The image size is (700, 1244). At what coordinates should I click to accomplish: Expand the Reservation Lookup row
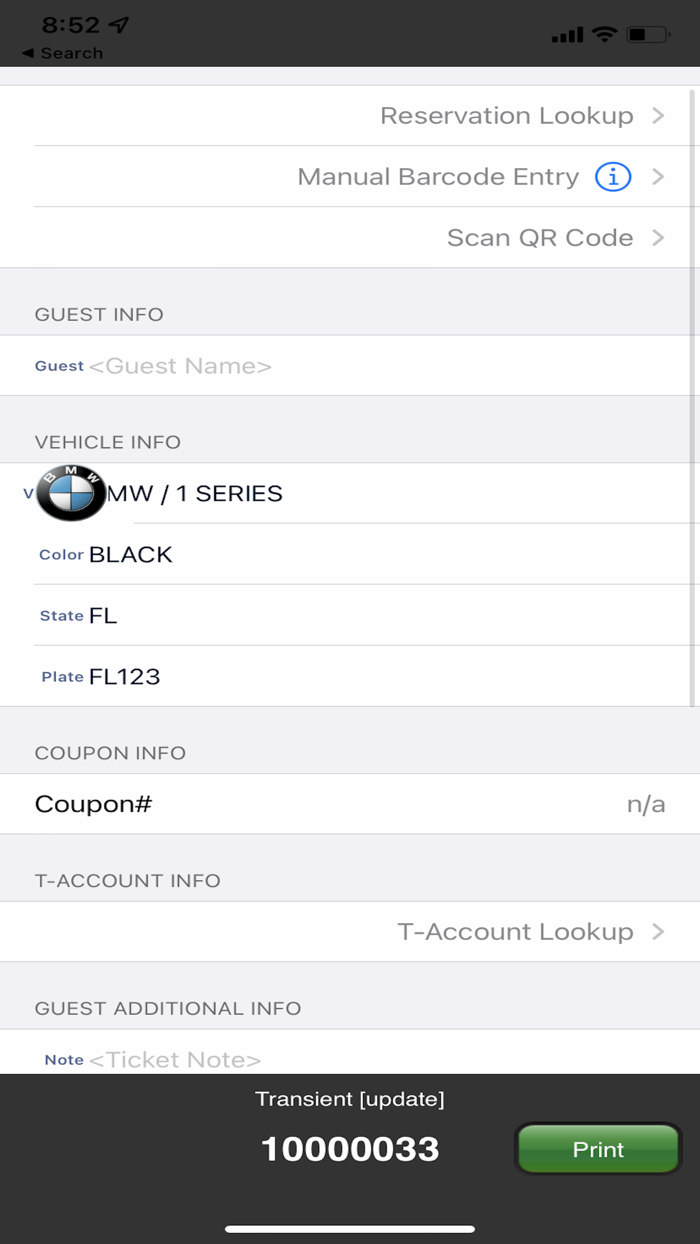click(658, 115)
